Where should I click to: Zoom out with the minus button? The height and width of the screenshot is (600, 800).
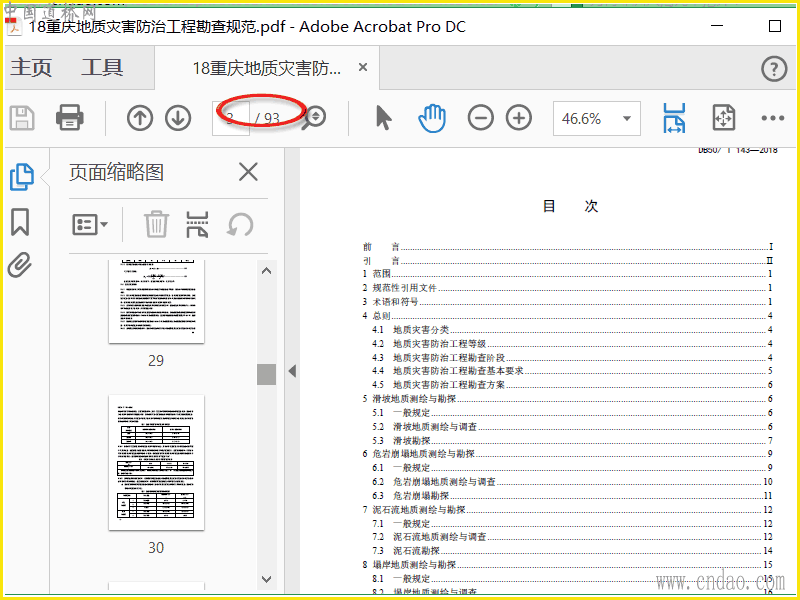point(481,118)
